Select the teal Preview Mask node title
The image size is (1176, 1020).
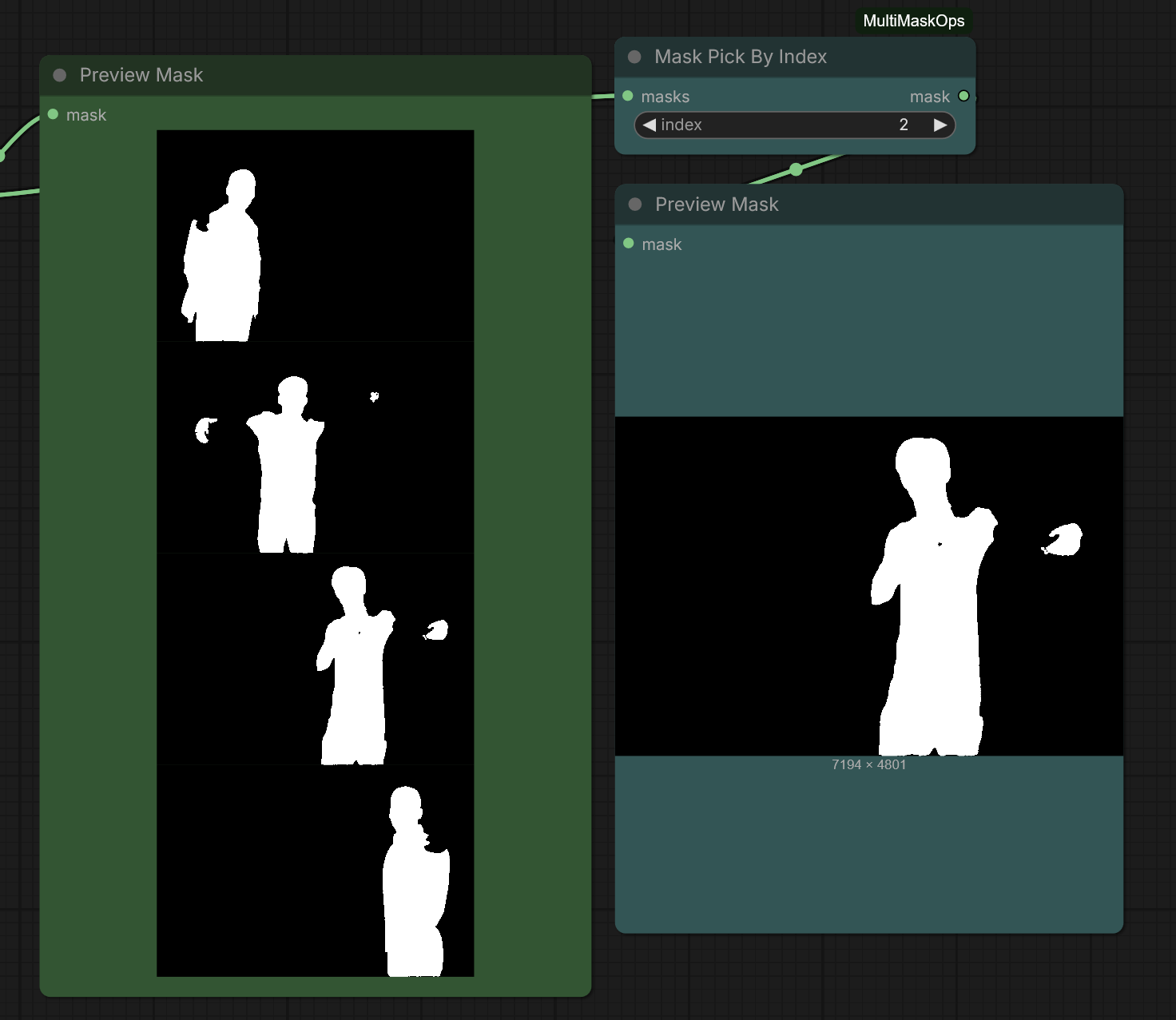tap(717, 204)
